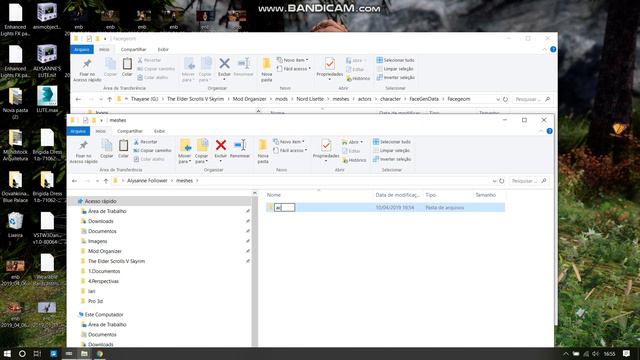Click Inverter seleção in meshes window
This screenshot has height=360, width=640.
tap(392, 159)
